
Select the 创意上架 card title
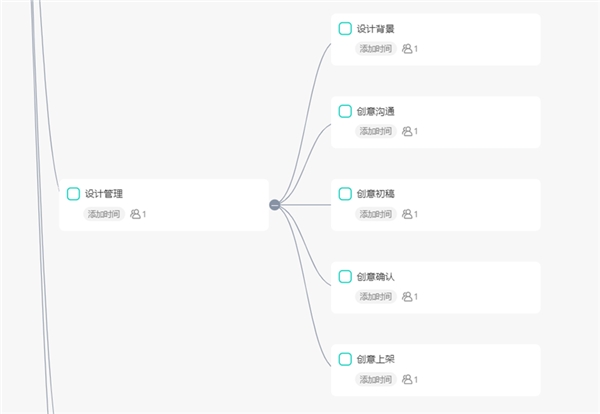pos(375,359)
